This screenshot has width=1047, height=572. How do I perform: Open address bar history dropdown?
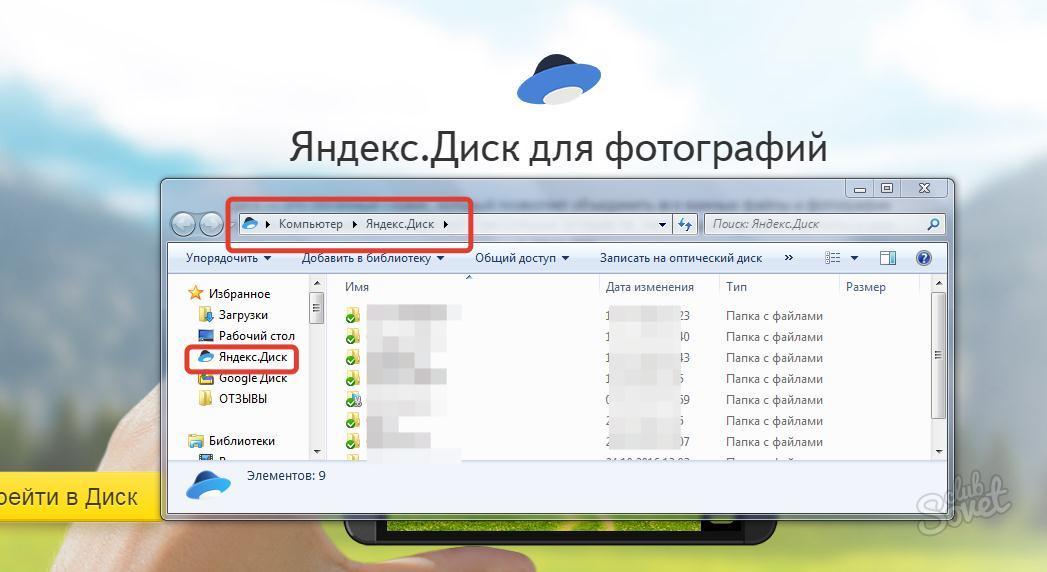point(662,225)
